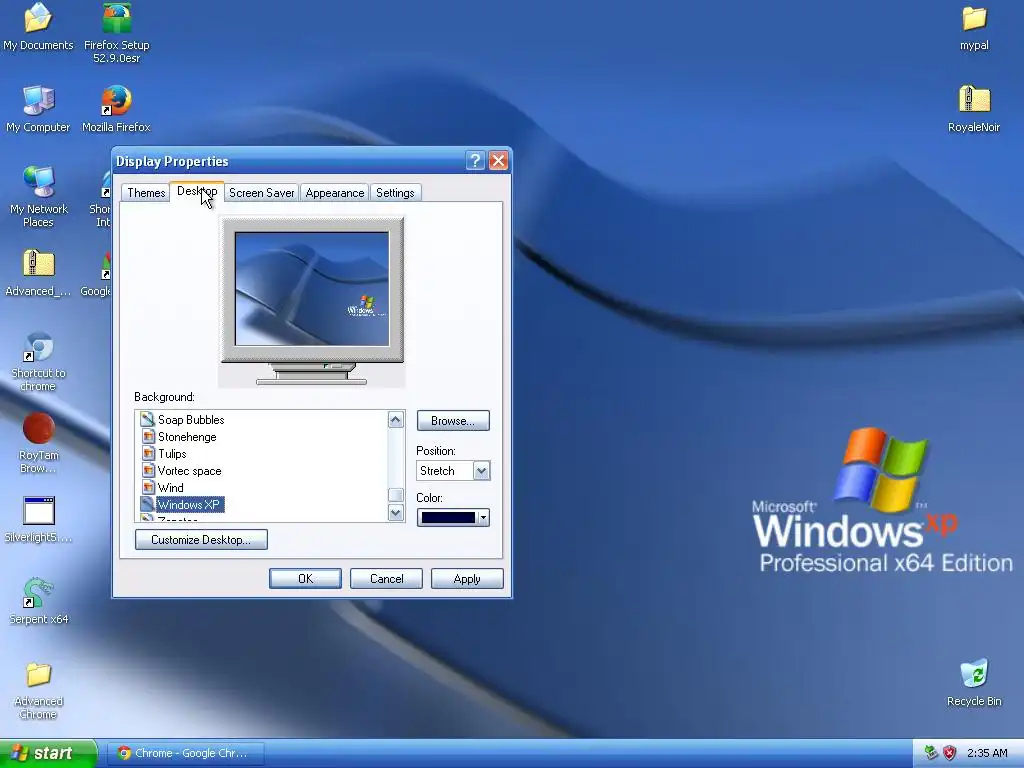Switch to the Screen Saver tab
The height and width of the screenshot is (768, 1024).
(x=261, y=193)
